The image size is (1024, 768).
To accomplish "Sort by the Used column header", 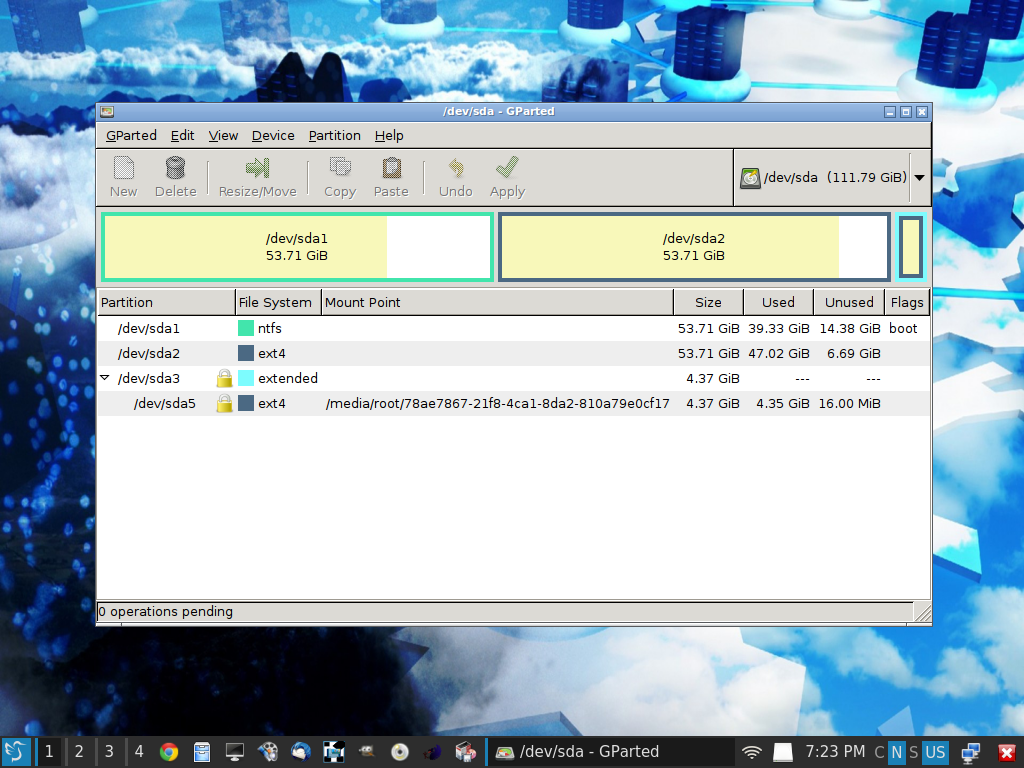I will pyautogui.click(x=778, y=302).
